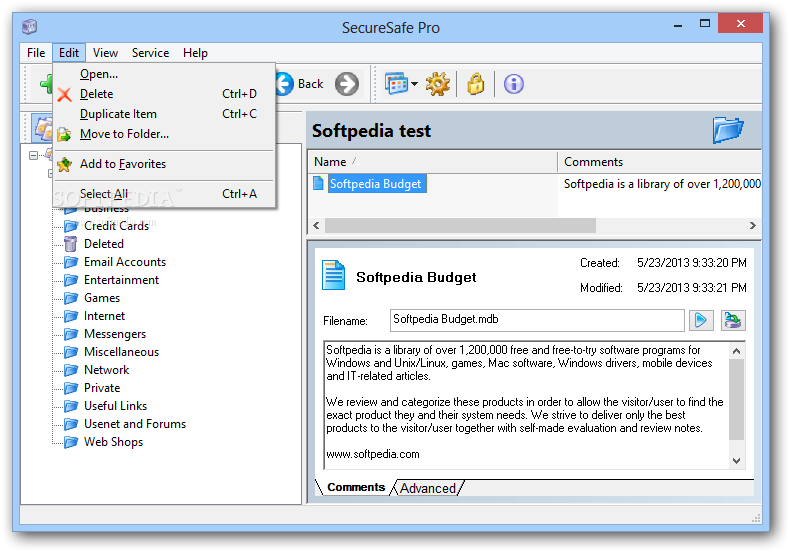Screen dimensions: 790x552
Task: Choose Delete from Edit menu
Action: click(x=164, y=94)
